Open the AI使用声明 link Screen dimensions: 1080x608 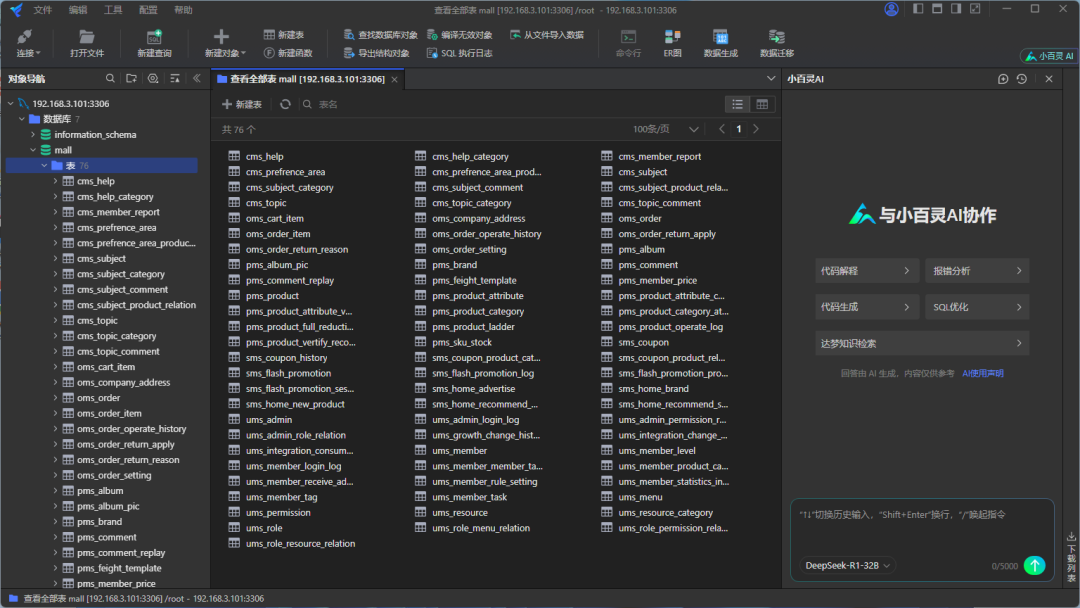coord(982,373)
